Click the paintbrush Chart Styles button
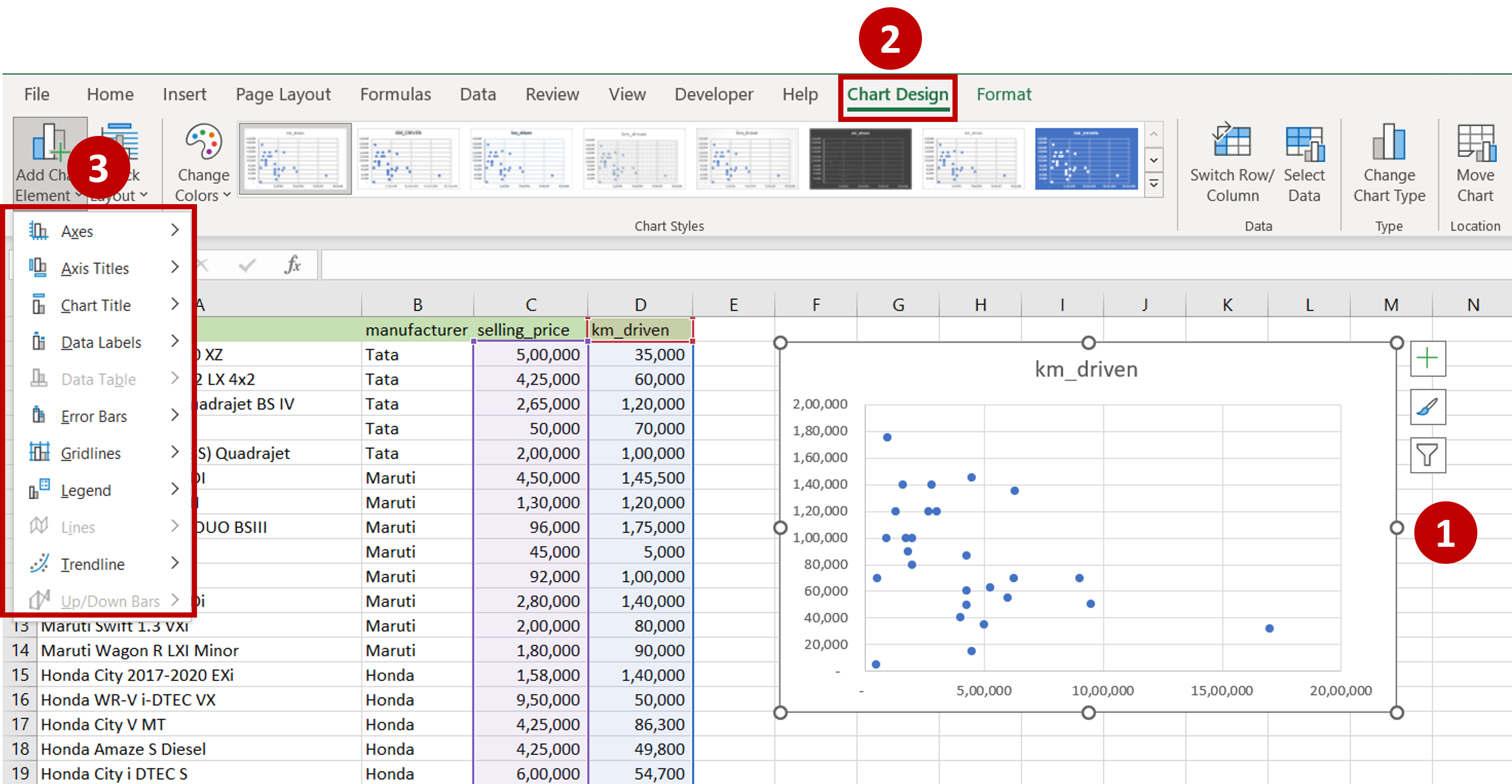This screenshot has width=1512, height=784. pos(1428,407)
